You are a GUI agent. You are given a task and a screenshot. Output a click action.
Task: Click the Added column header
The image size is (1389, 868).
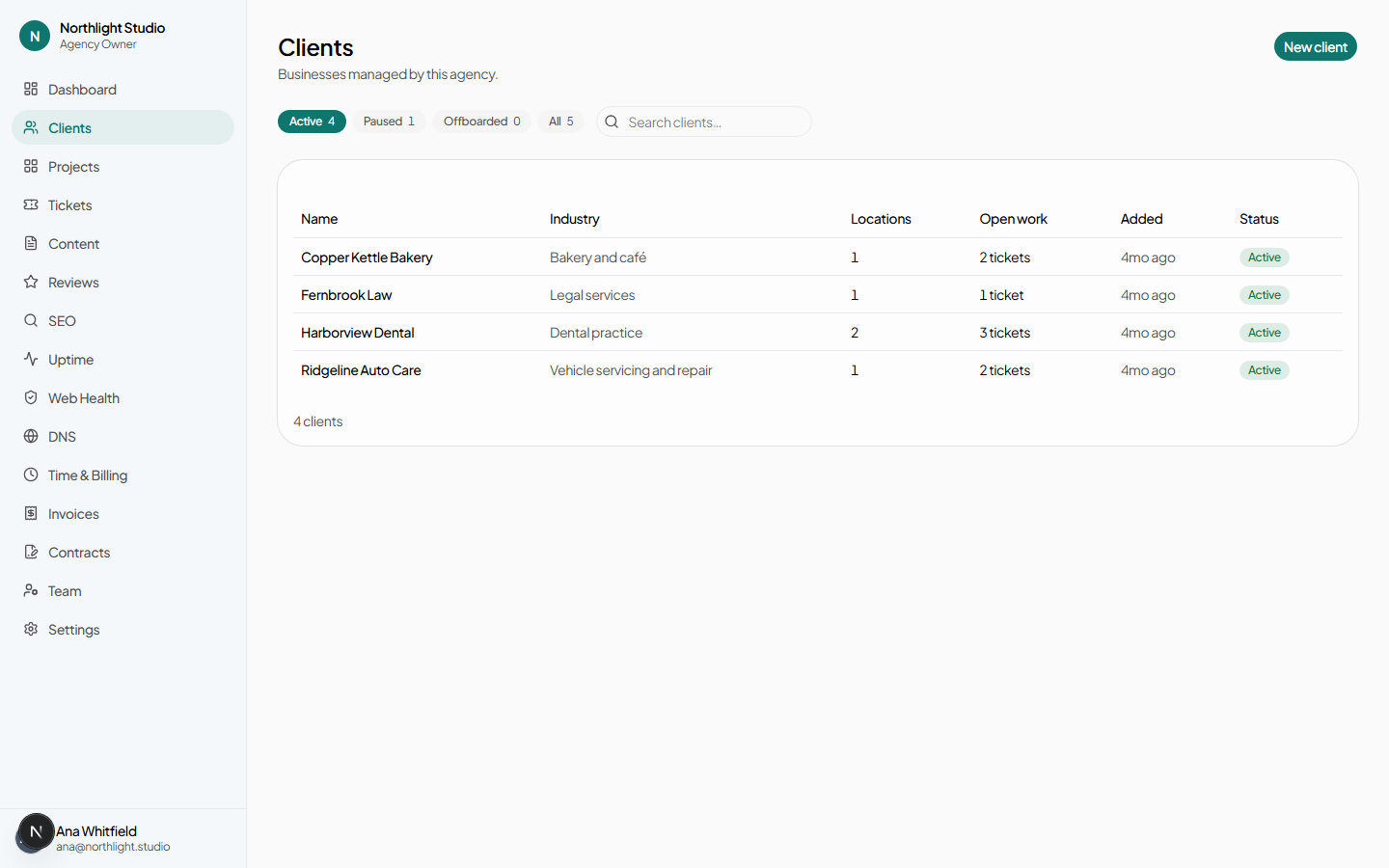point(1141,219)
